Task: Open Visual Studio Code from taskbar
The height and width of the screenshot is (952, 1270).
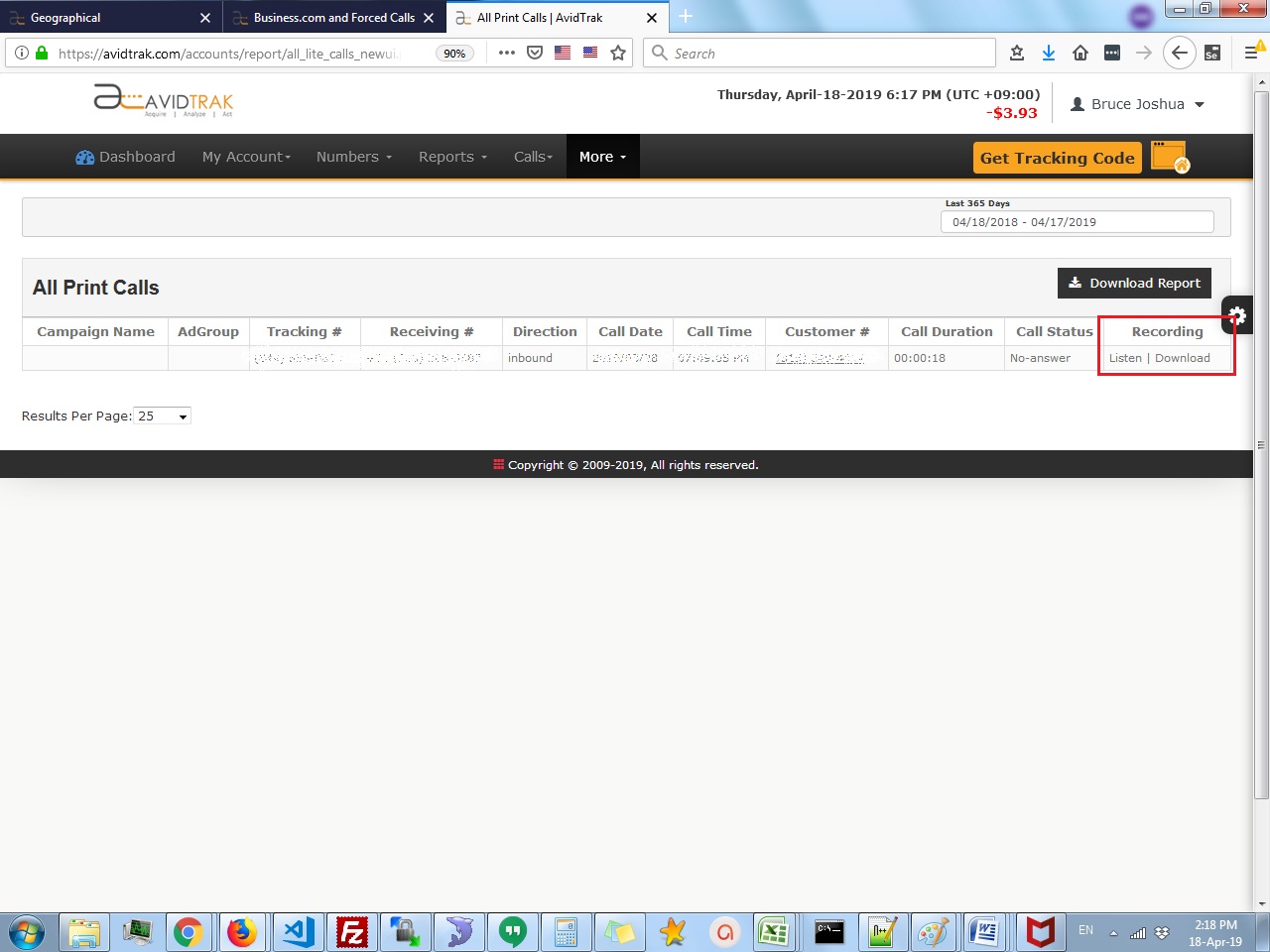Action: click(x=298, y=932)
